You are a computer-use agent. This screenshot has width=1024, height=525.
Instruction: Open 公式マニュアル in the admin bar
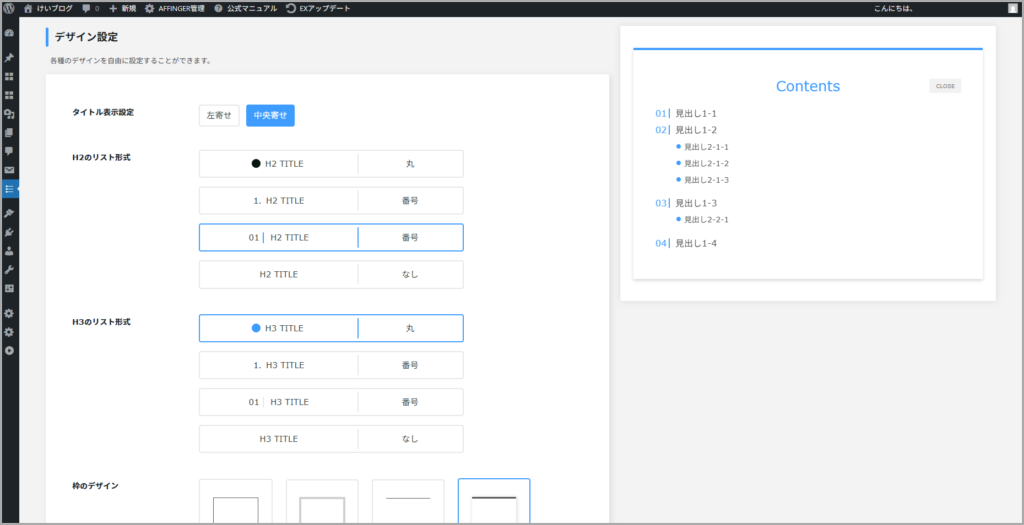click(245, 8)
